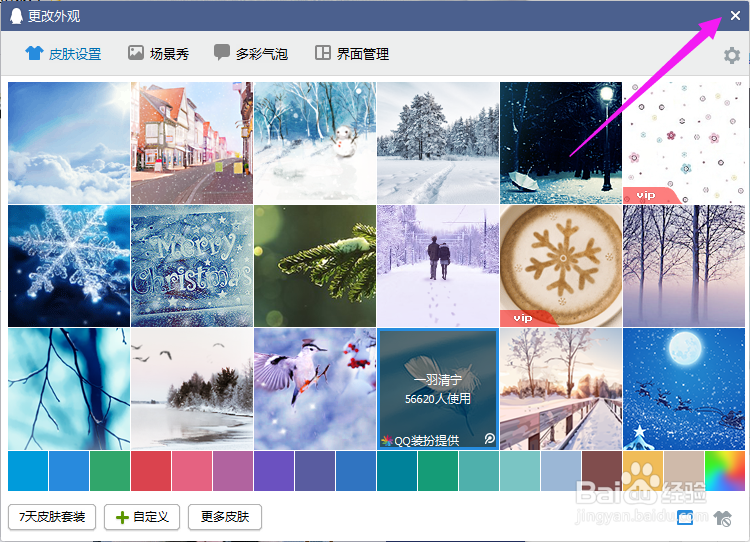Screen dimensions: 750x542
Task: Choose the violet color swatch
Action: coord(274,471)
